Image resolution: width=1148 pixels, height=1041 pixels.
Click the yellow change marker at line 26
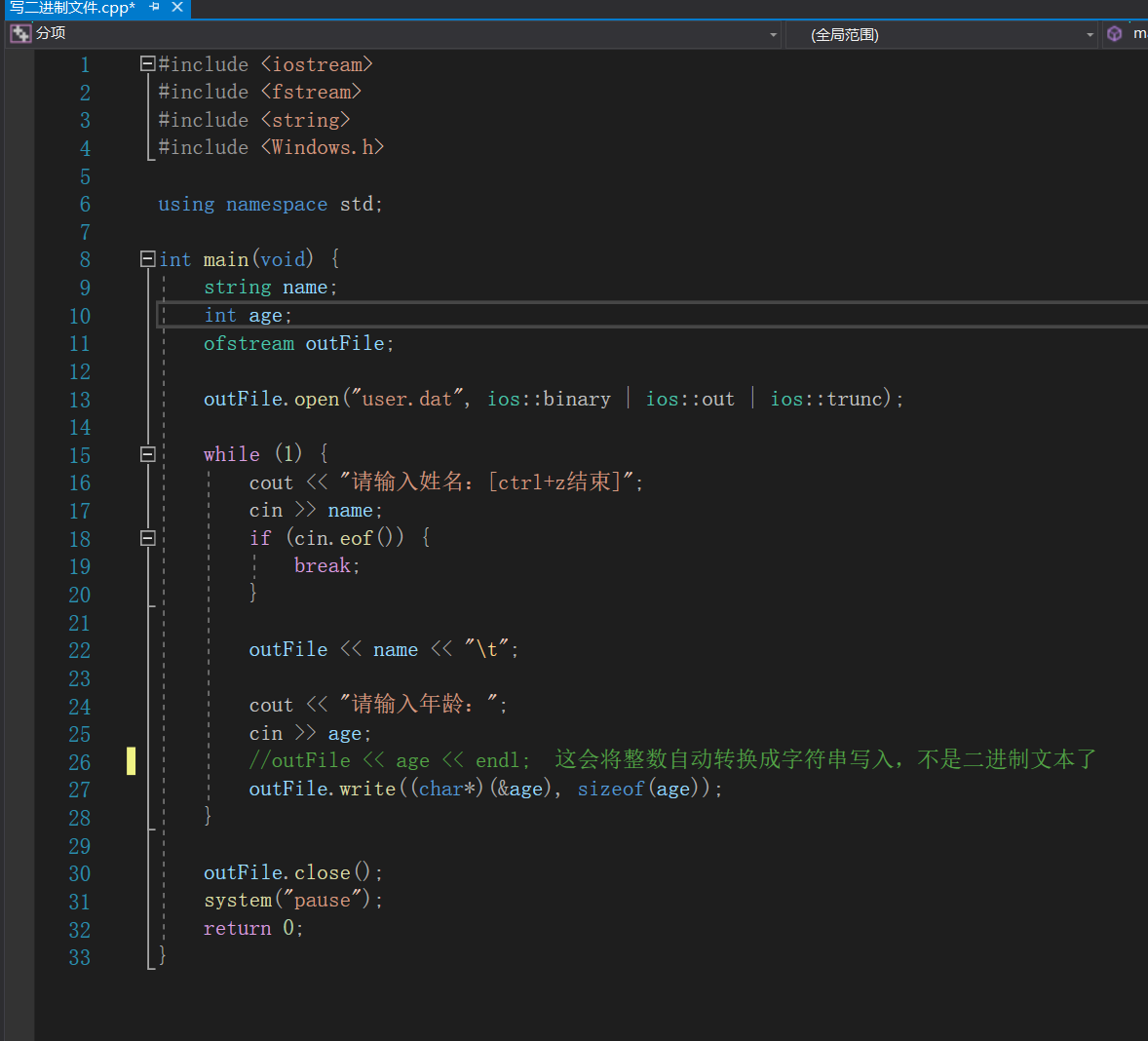131,761
